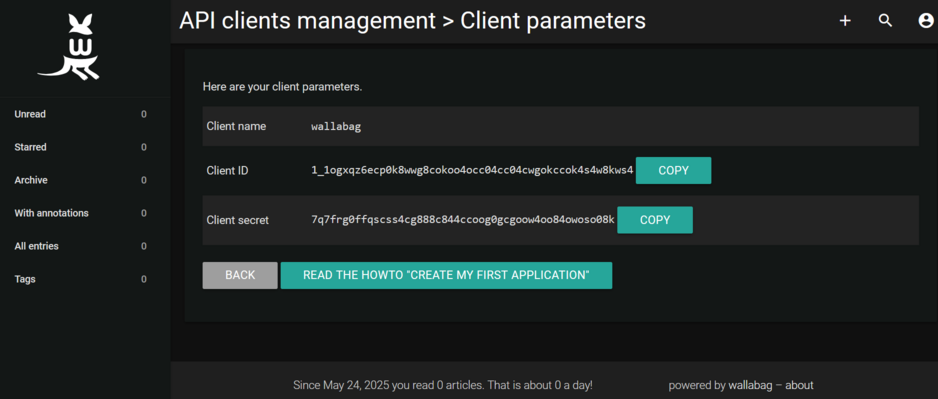This screenshot has height=399, width=938.
Task: Open search with the magnifier icon
Action: point(885,21)
